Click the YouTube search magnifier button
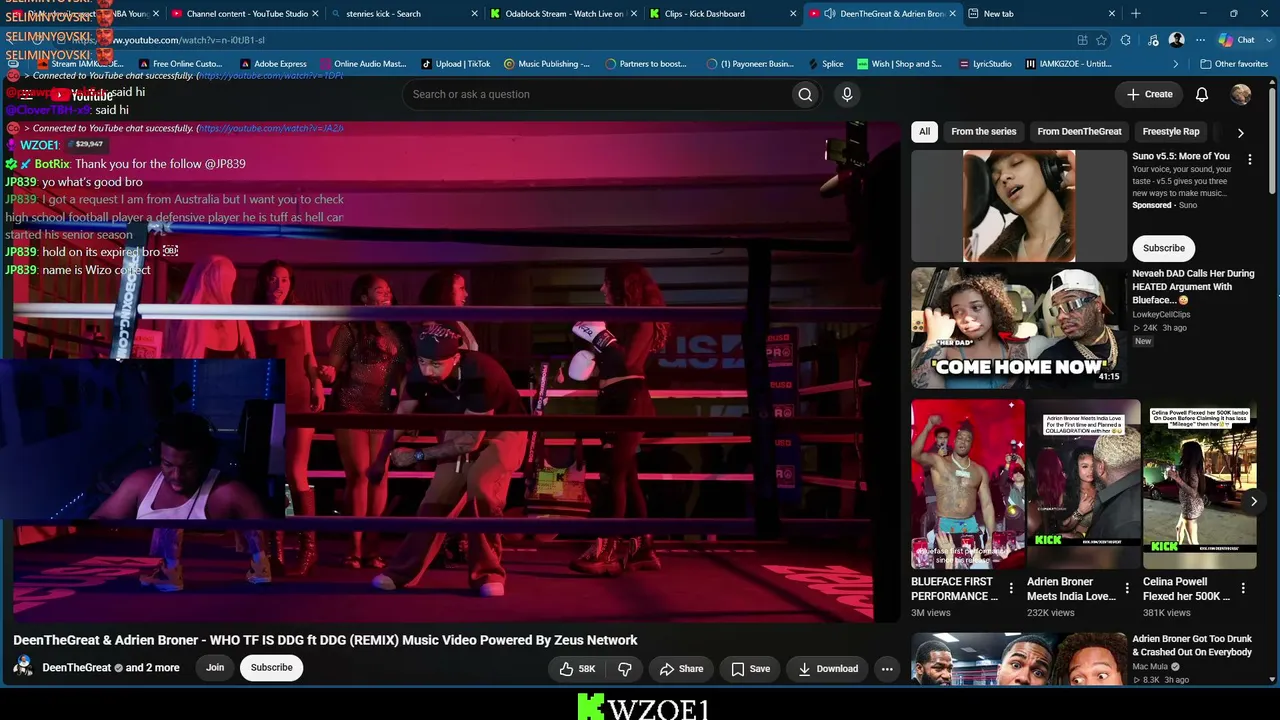Image resolution: width=1280 pixels, height=720 pixels. (x=805, y=94)
